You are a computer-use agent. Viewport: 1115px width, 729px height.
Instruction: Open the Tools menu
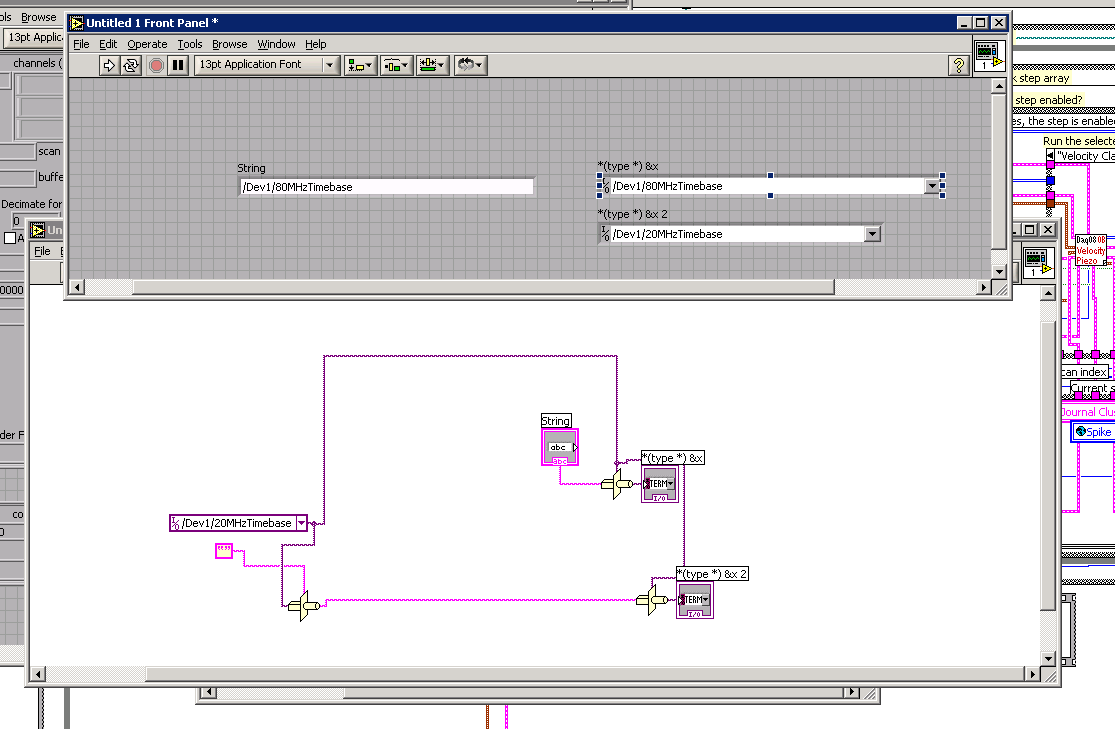pos(190,44)
